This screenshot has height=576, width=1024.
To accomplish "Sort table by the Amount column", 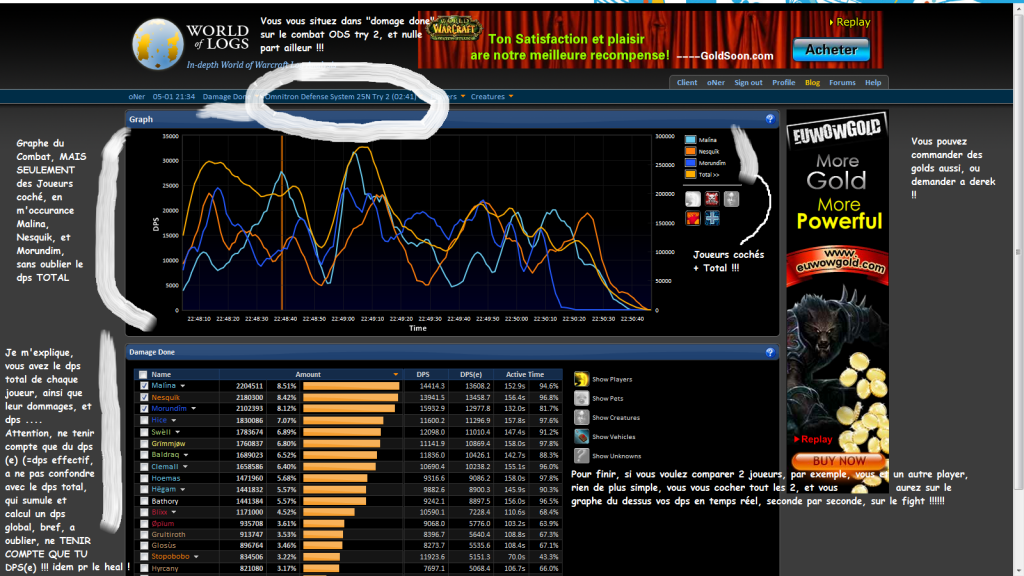I will (310, 375).
